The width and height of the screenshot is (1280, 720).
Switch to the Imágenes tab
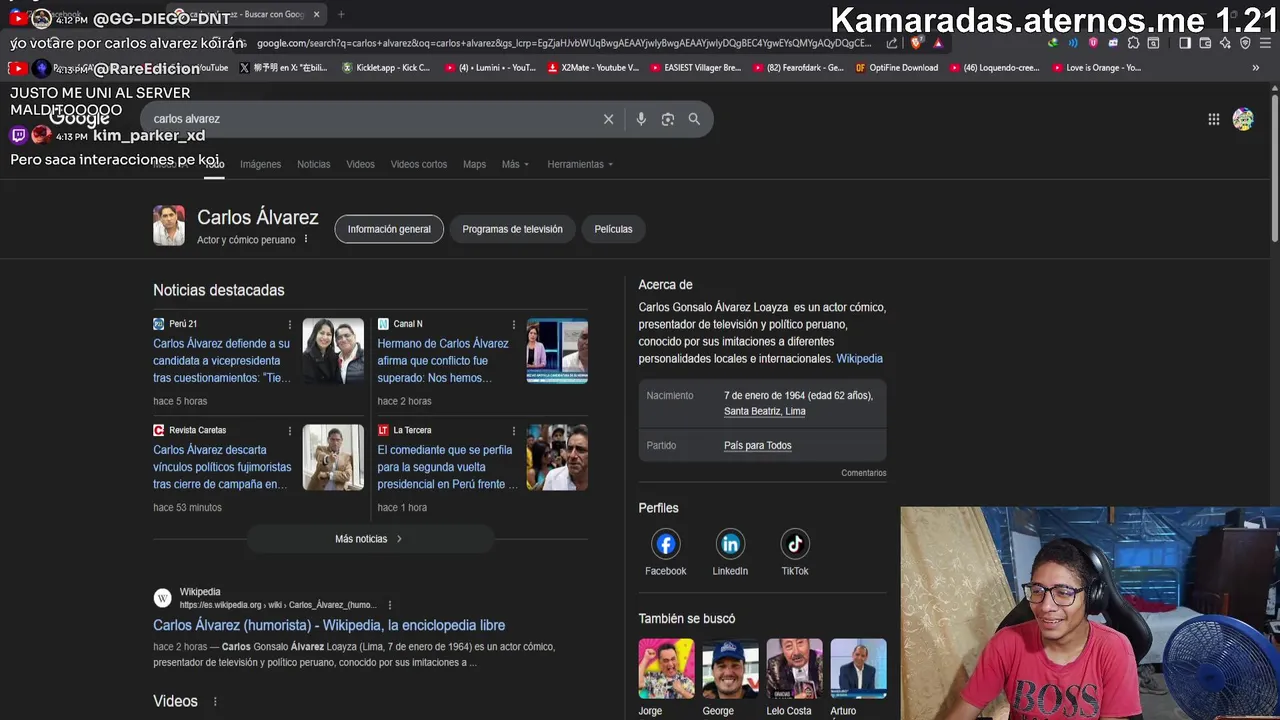tap(260, 164)
